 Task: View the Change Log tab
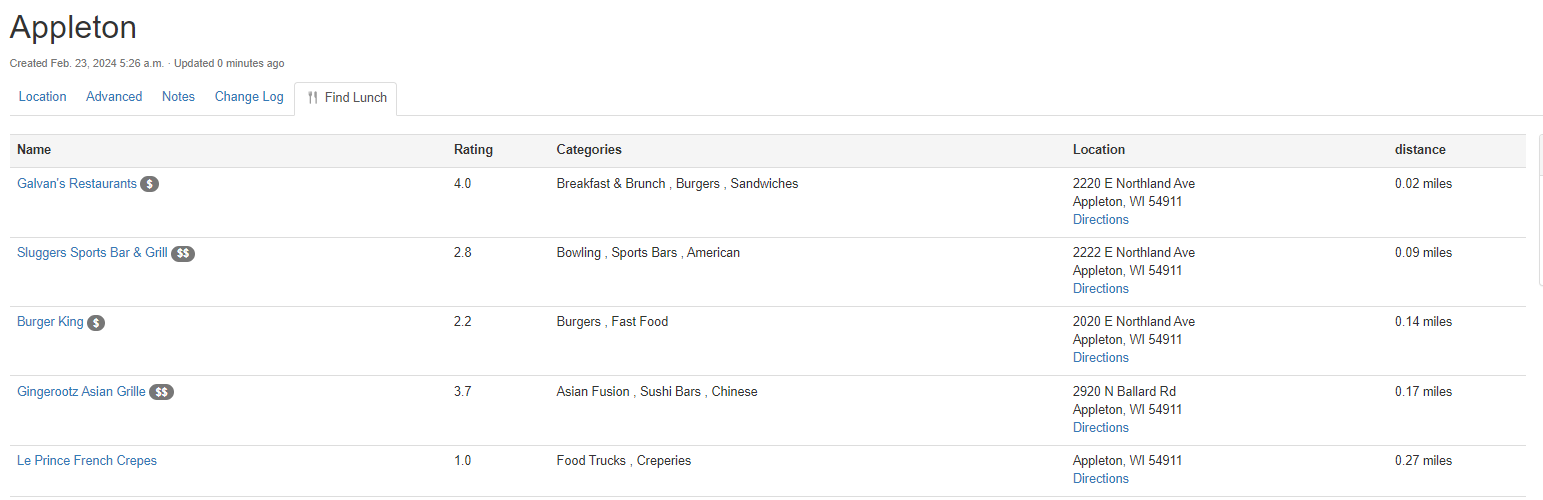tap(249, 97)
